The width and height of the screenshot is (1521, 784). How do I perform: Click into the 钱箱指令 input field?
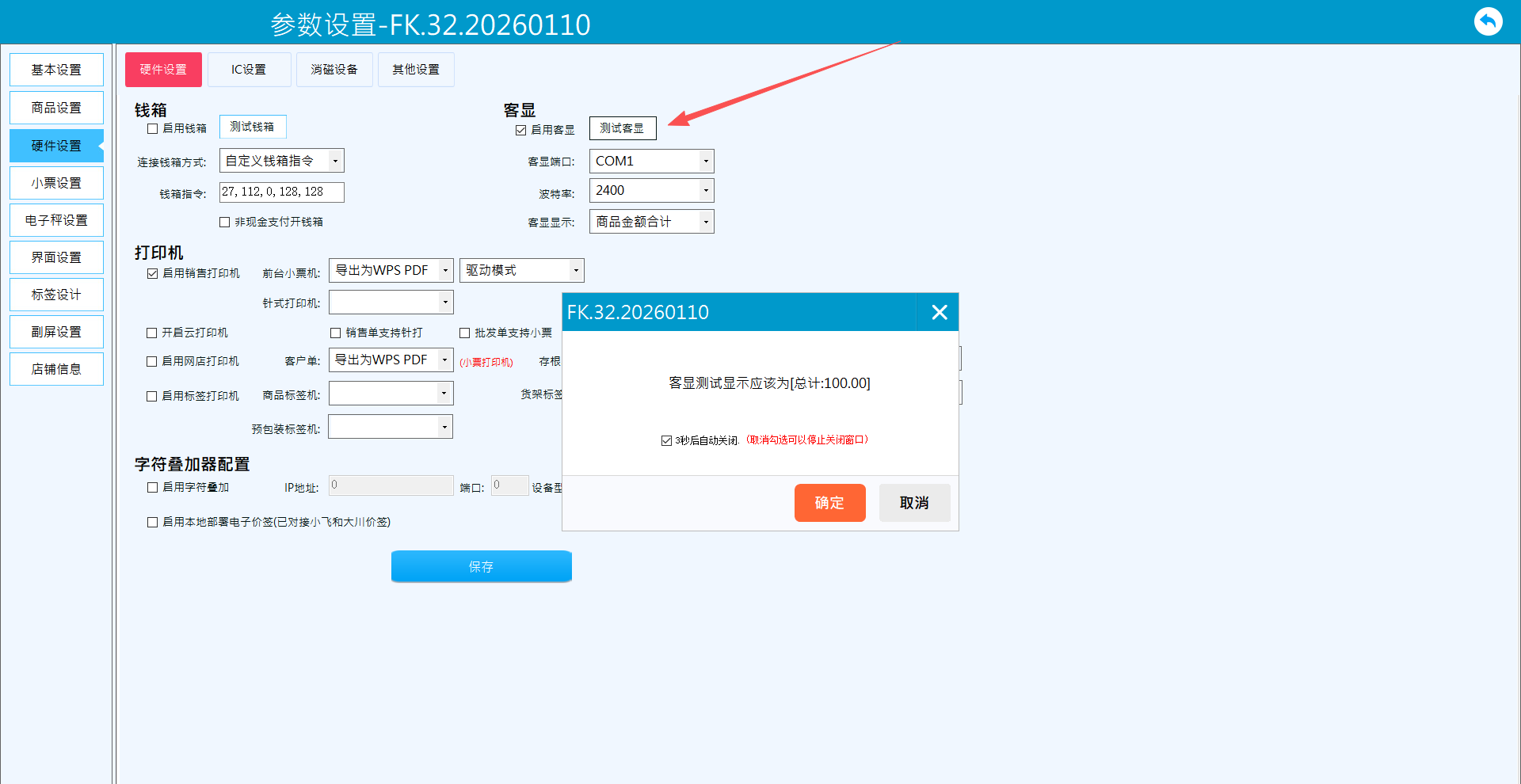click(281, 192)
